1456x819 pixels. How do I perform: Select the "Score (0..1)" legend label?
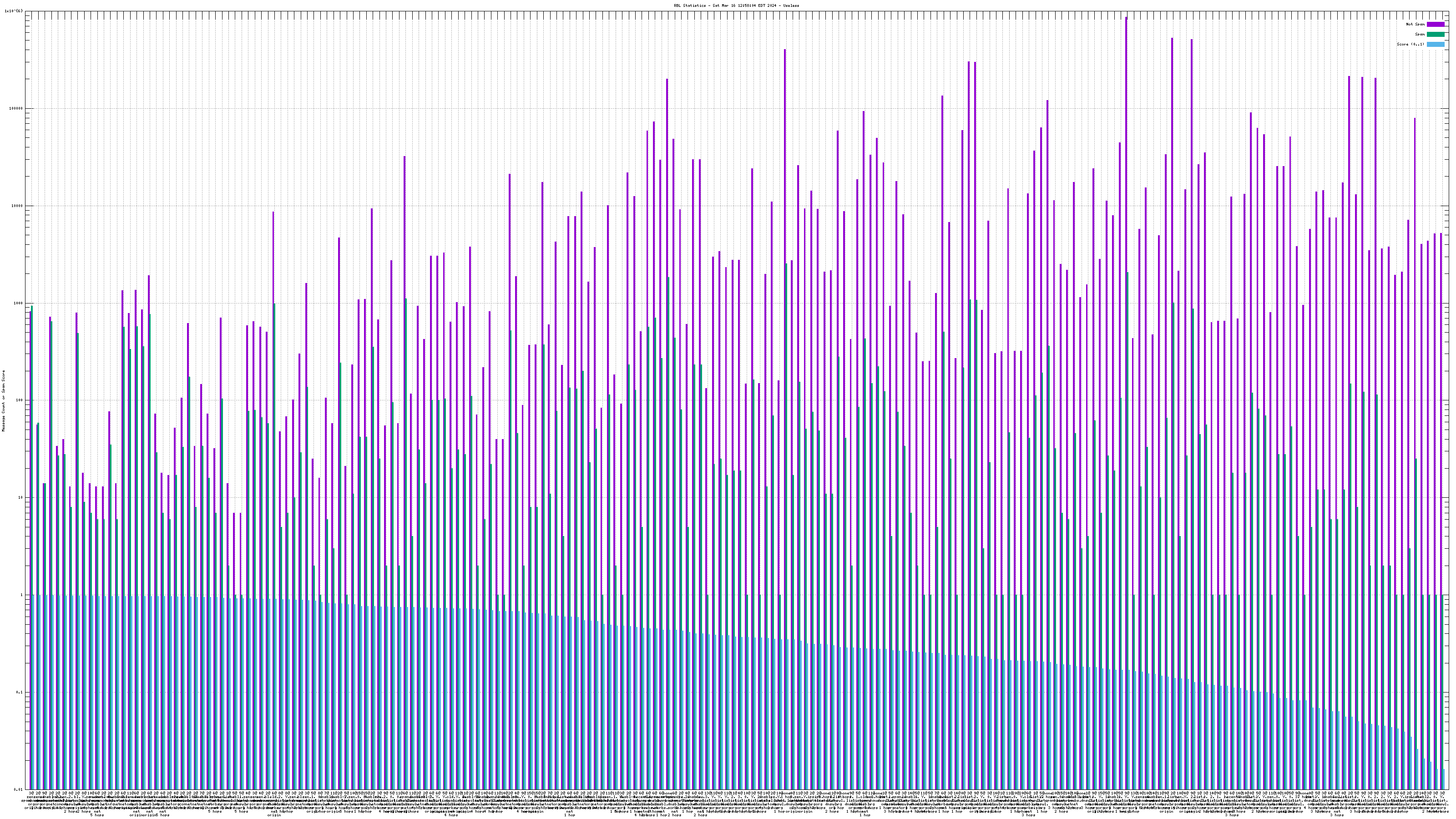pyautogui.click(x=1410, y=44)
